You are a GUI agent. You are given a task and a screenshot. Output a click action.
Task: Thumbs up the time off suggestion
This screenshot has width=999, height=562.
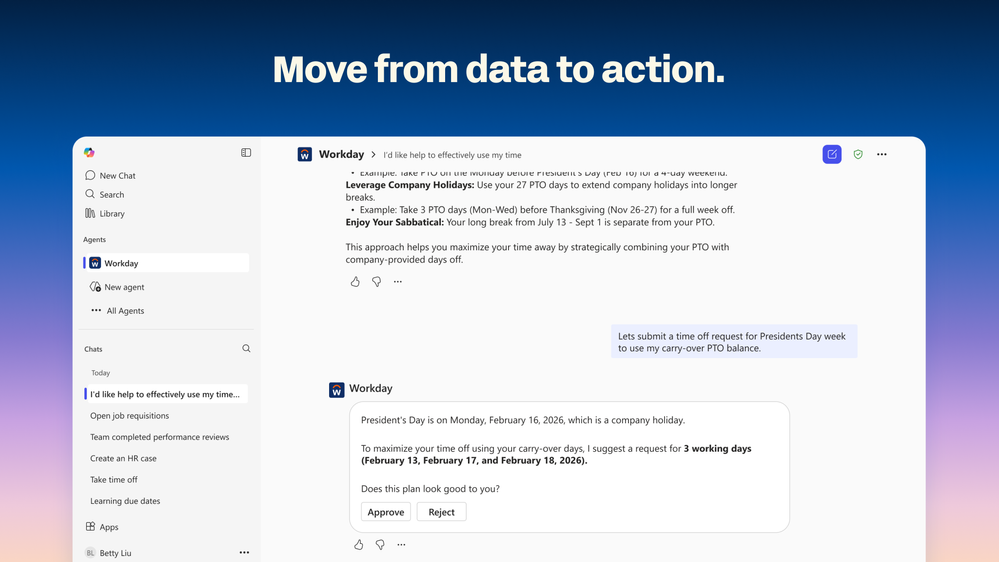[359, 544]
